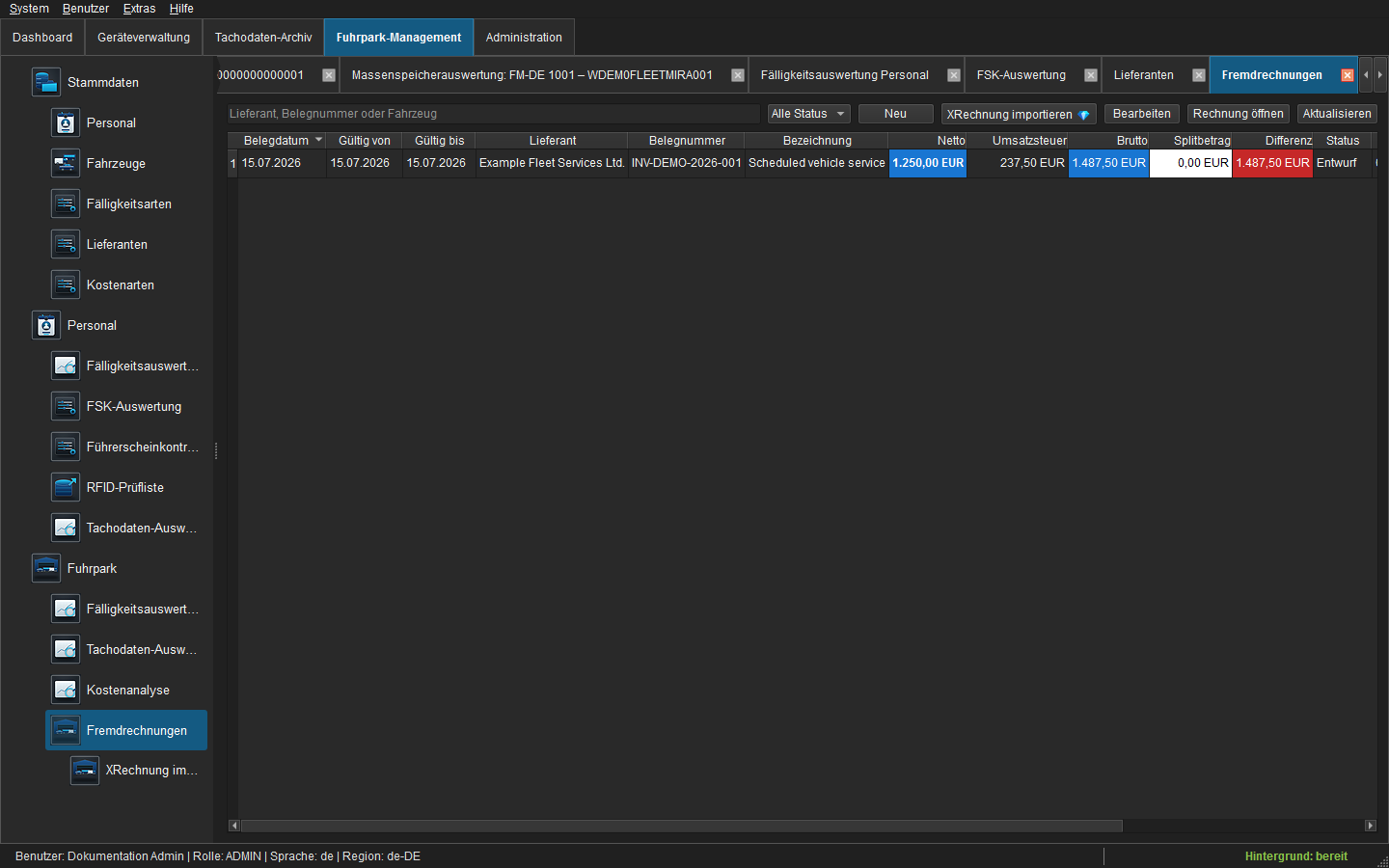Open the Fahrzeuge icon in sidebar
The height and width of the screenshot is (868, 1389).
click(x=66, y=163)
